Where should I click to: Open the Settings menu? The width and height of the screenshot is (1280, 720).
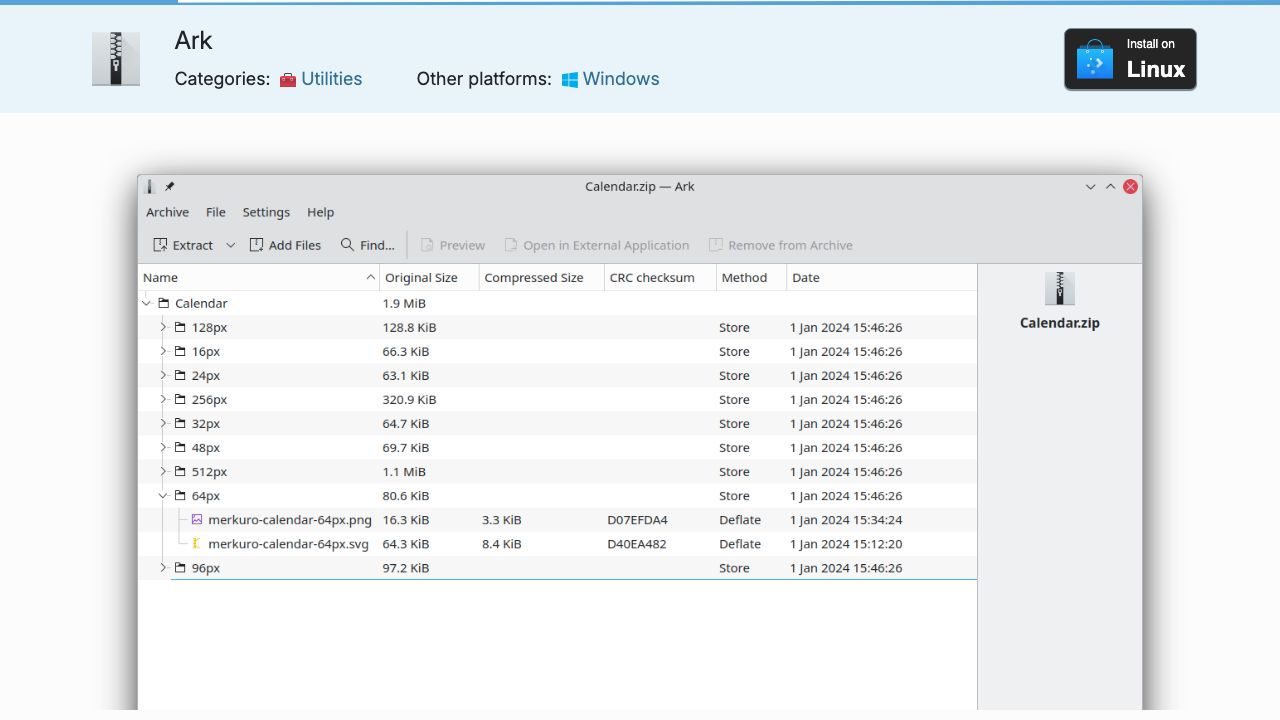tap(266, 212)
